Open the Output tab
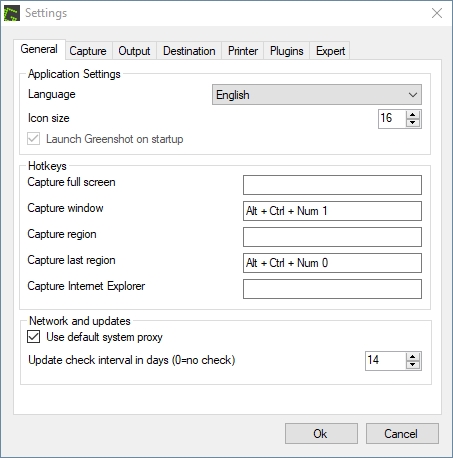This screenshot has width=453, height=458. (134, 51)
